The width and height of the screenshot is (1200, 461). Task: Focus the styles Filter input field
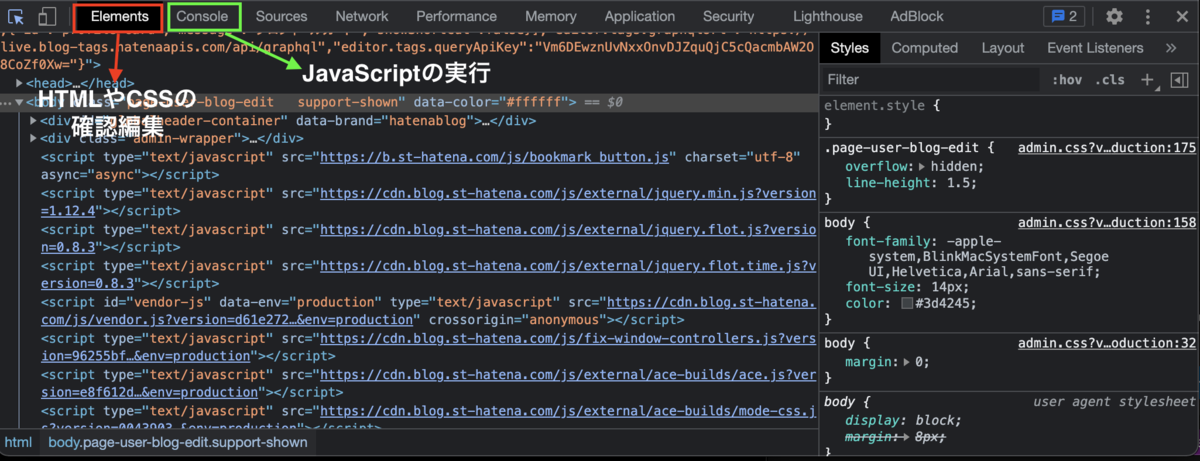coord(930,79)
